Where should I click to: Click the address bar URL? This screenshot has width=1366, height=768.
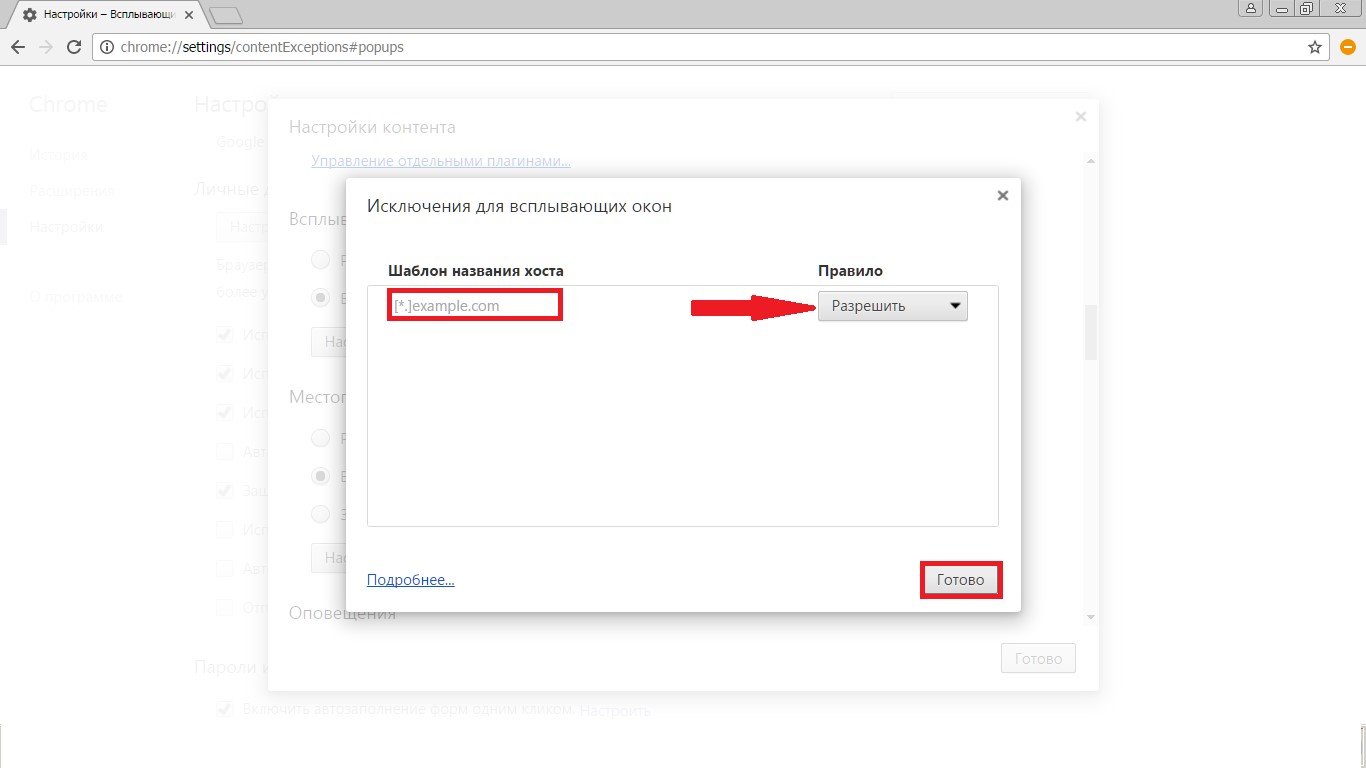(x=262, y=47)
